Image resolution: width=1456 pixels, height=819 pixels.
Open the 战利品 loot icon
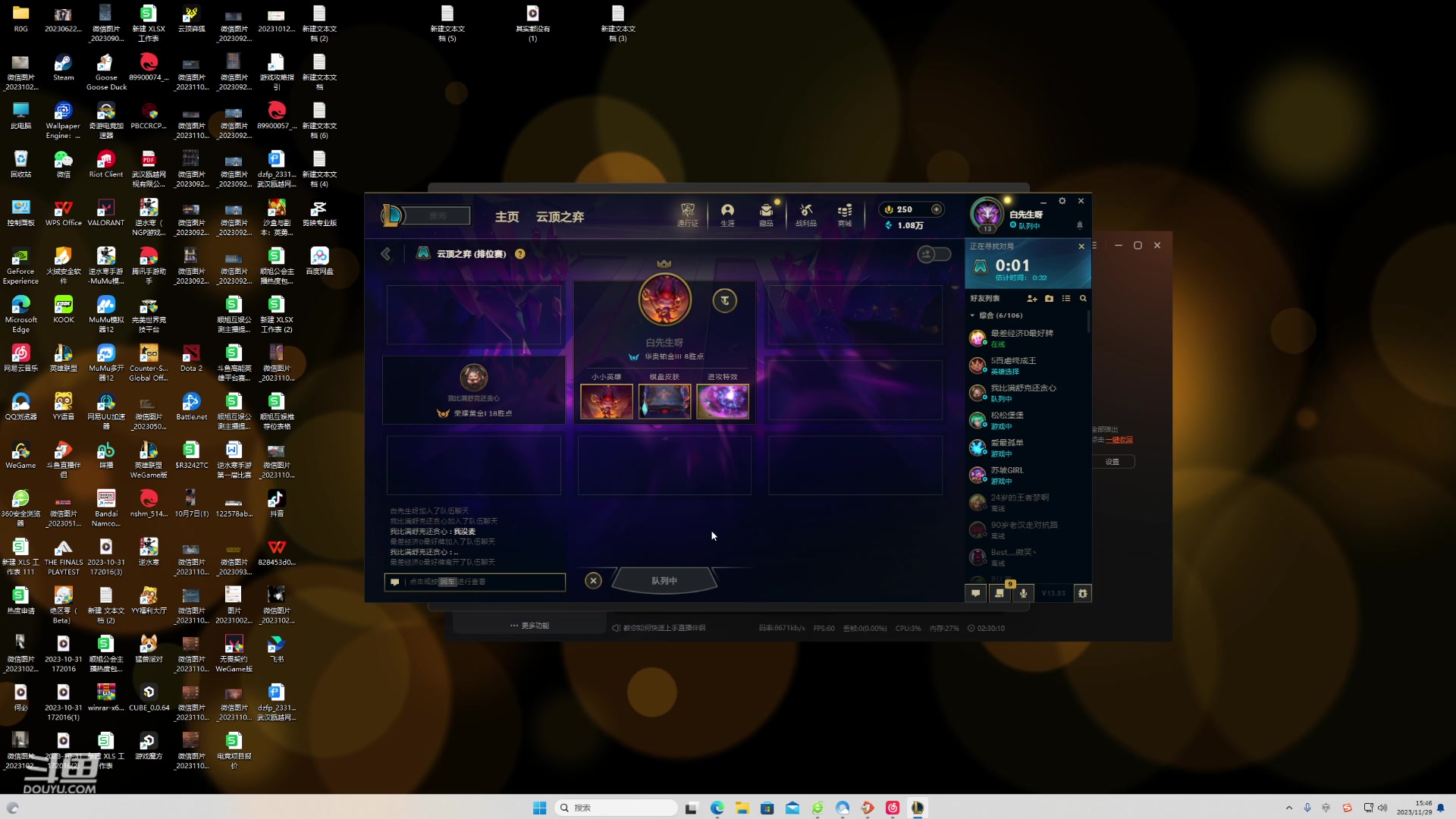coord(806,215)
